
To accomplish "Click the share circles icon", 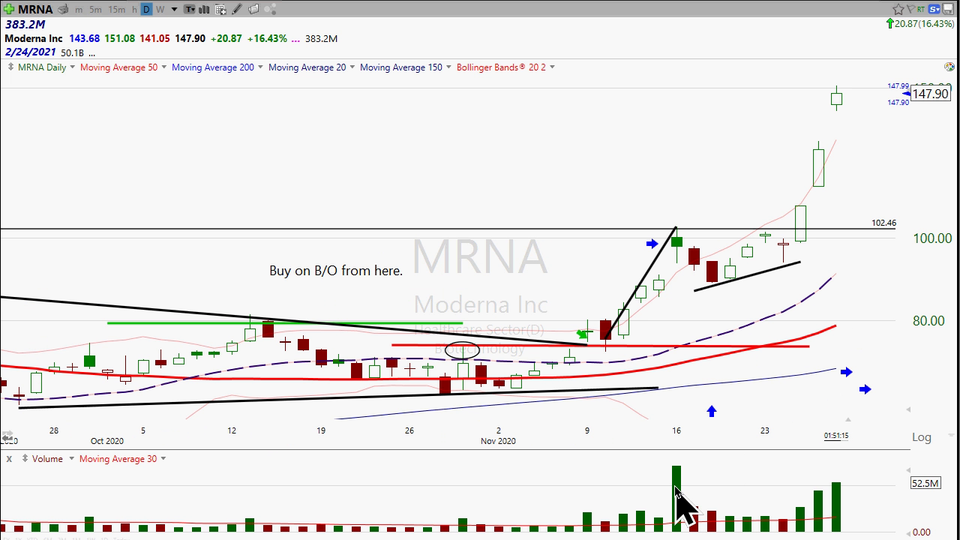I will (x=270, y=9).
